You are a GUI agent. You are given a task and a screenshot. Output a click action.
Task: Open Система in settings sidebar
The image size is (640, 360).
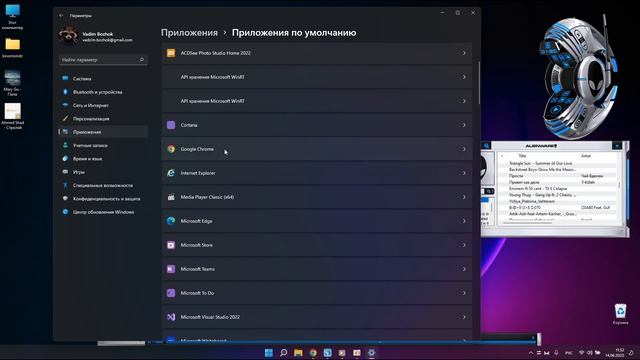pos(103,78)
